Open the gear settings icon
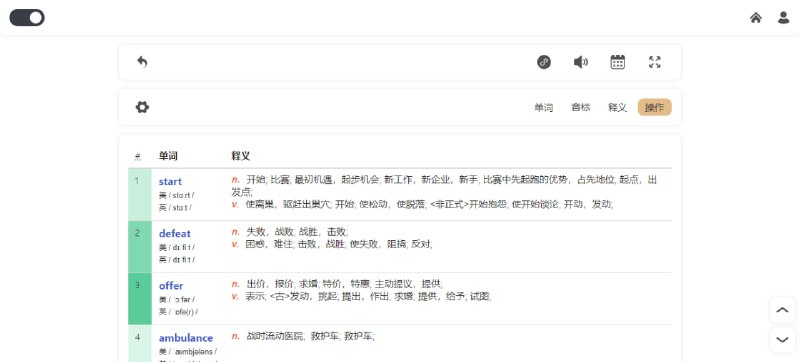 click(x=142, y=107)
